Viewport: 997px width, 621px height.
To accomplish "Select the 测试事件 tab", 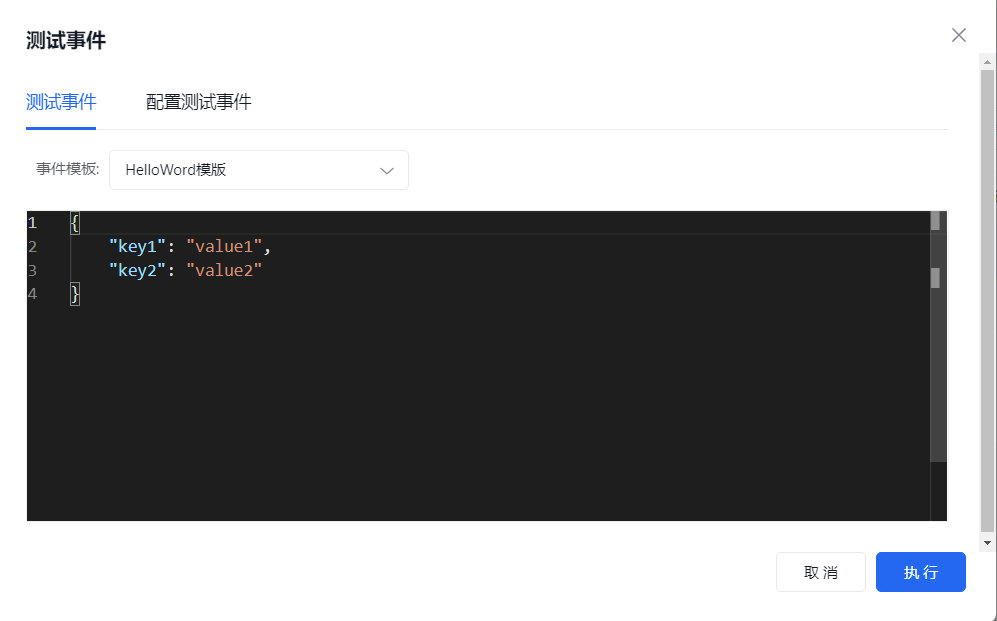I will point(61,102).
